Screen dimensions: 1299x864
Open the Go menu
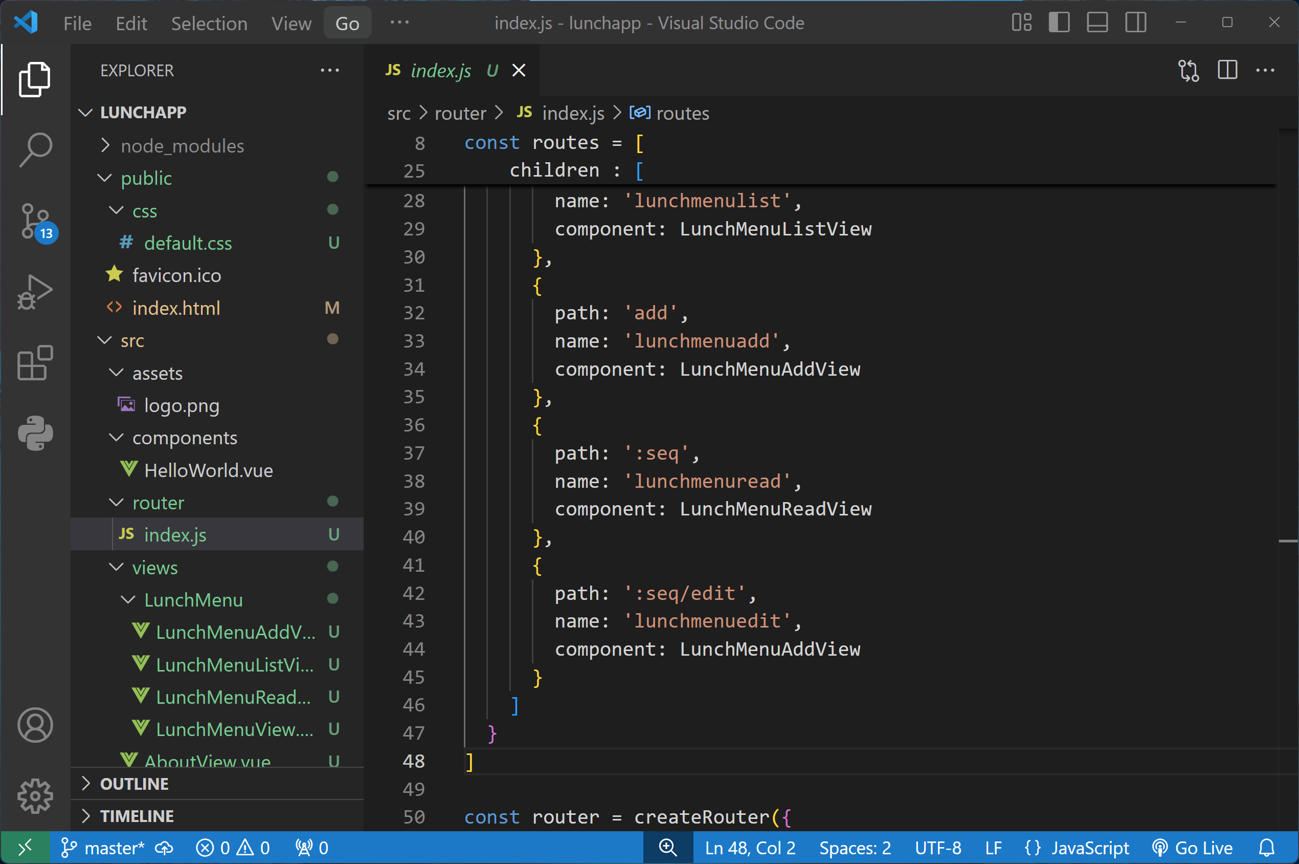(x=347, y=23)
